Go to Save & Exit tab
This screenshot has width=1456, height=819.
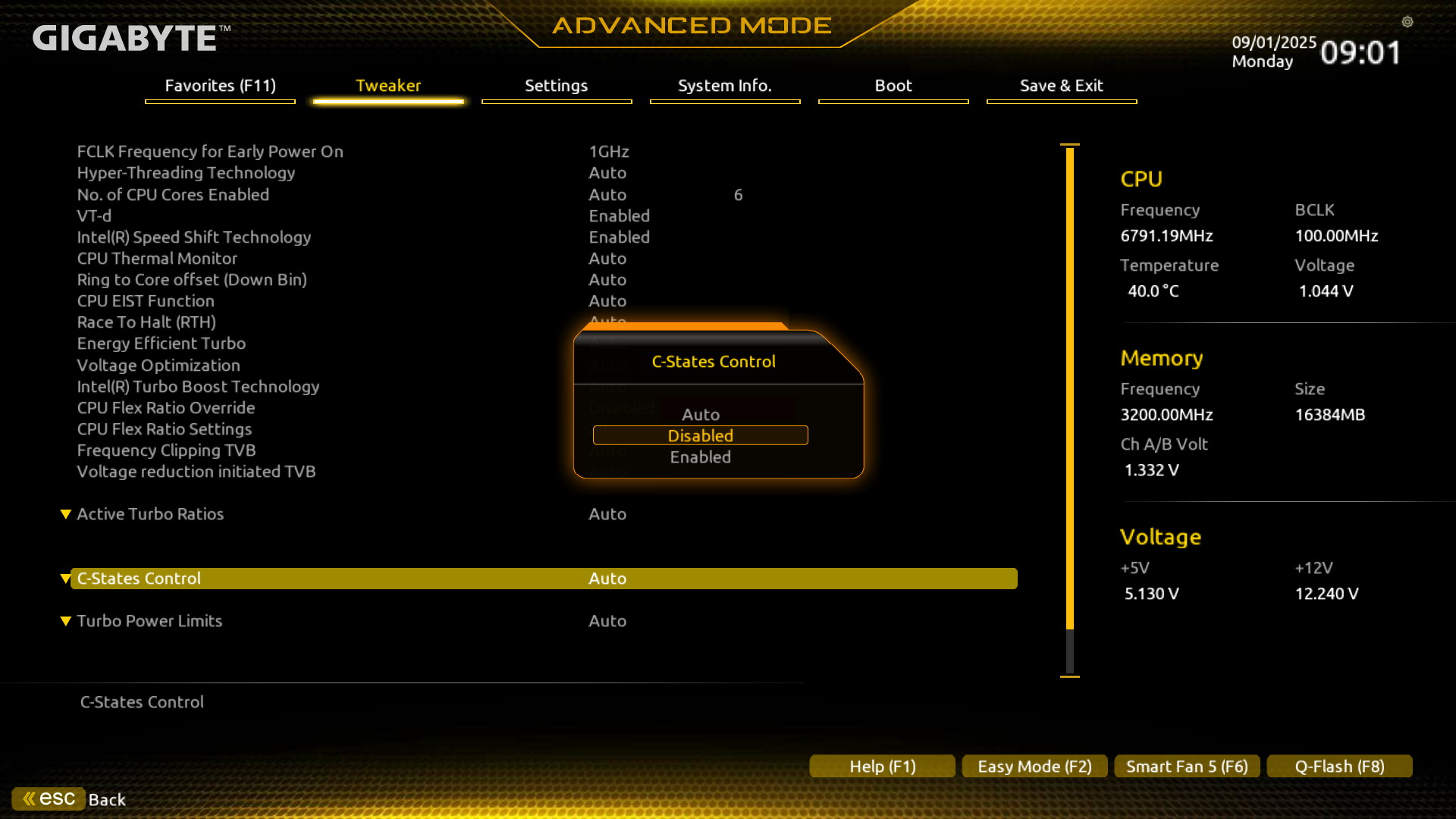tap(1061, 86)
